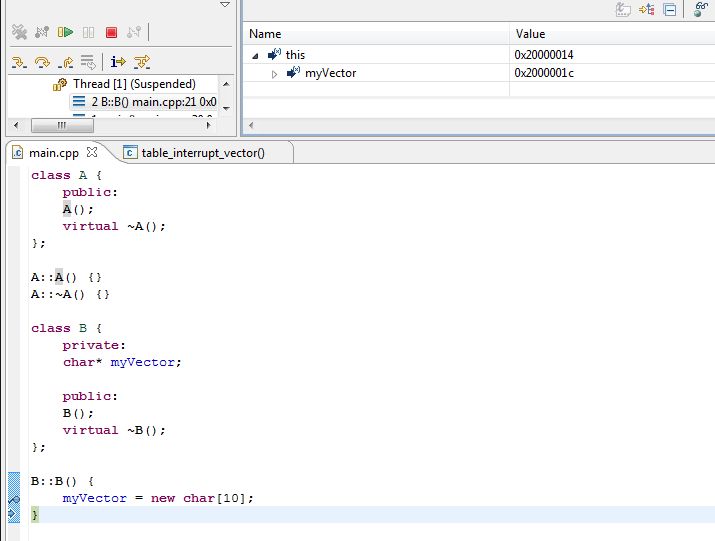This screenshot has width=715, height=541.
Task: Collapse the 'this' variable node
Action: click(x=255, y=55)
